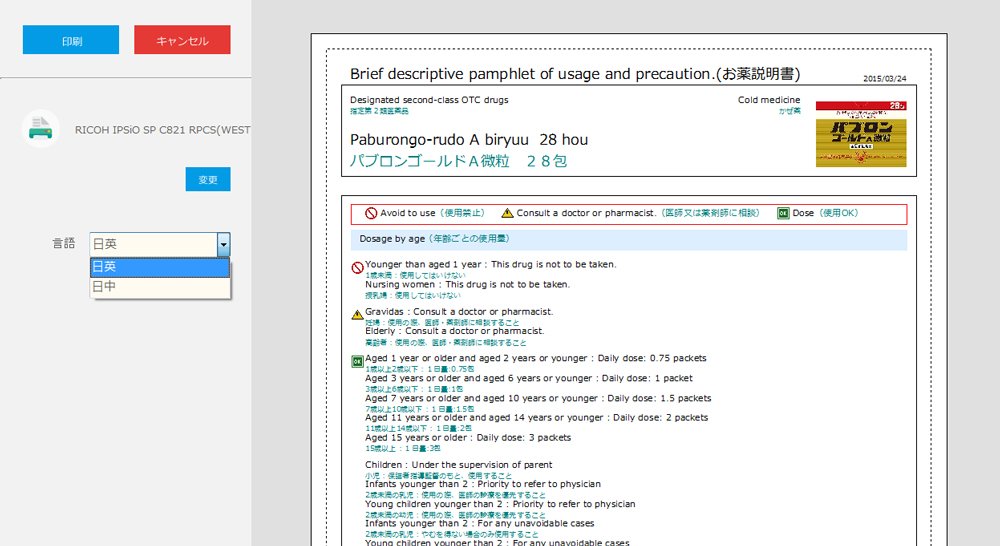Screen dimensions: 1000x546
Task: Click the printer icon beside RICOH IPSiO
Action: [41, 129]
